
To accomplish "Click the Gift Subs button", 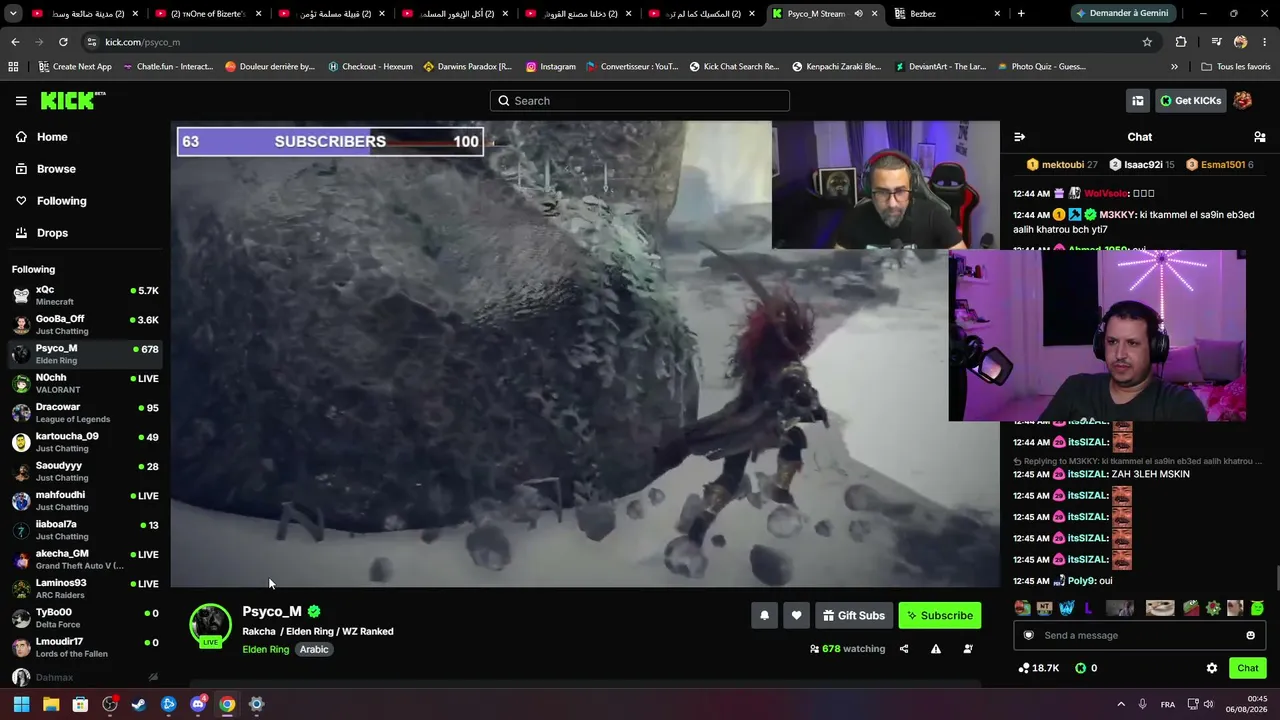I will [854, 616].
